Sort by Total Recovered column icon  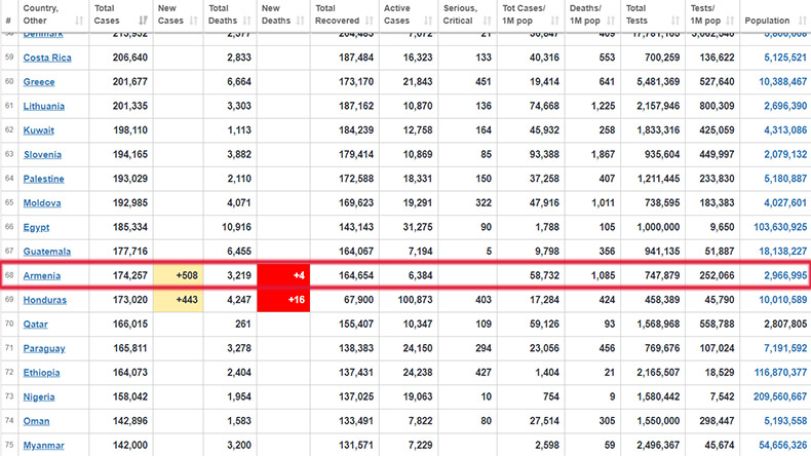click(369, 21)
